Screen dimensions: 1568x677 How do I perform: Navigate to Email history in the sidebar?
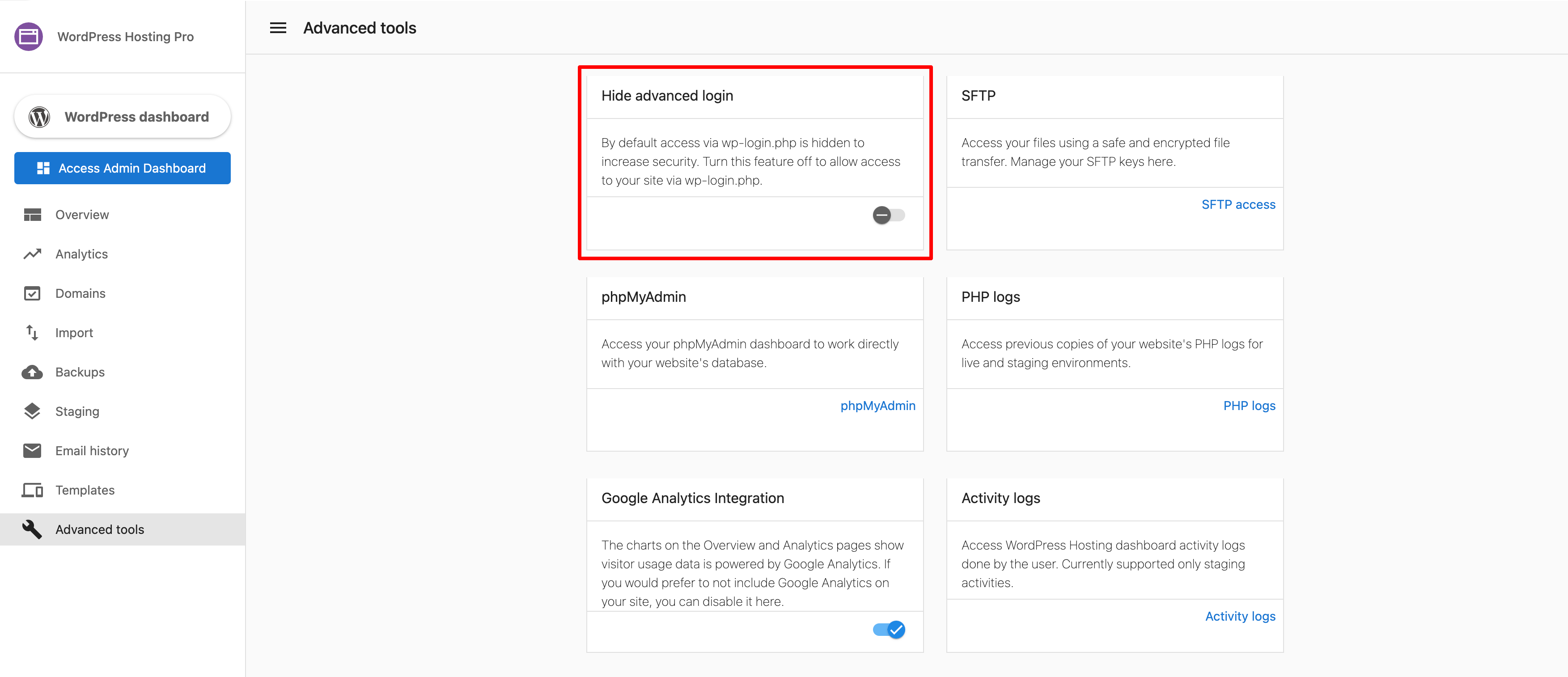pyautogui.click(x=92, y=451)
